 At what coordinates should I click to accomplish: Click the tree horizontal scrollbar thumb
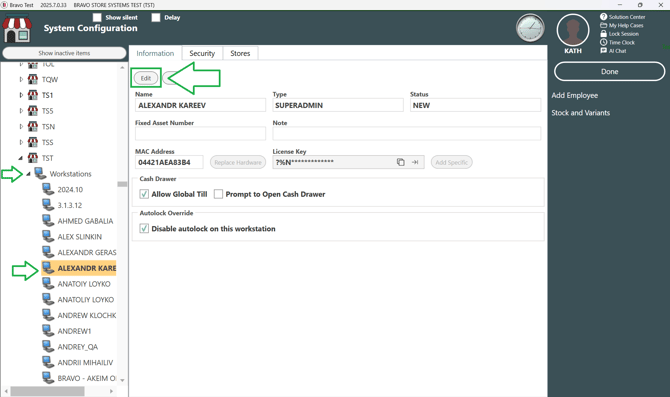coord(47,391)
